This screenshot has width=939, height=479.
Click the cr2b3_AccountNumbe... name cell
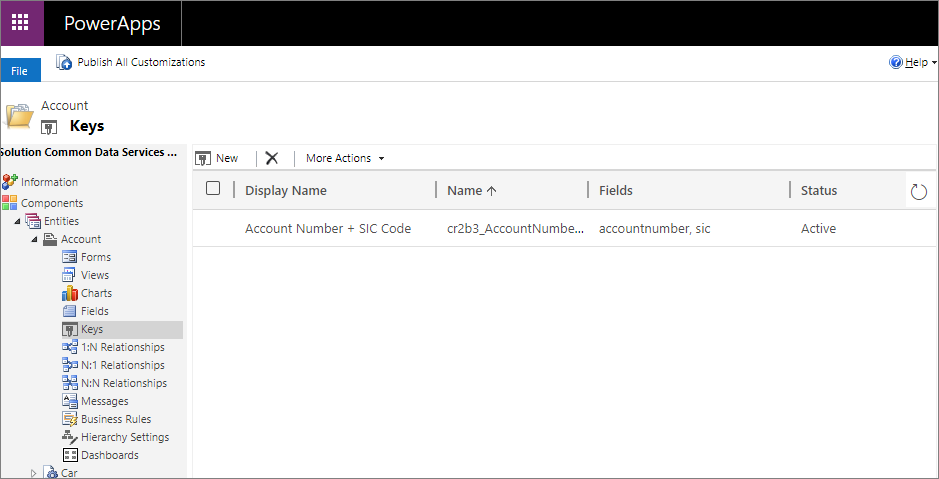click(x=516, y=228)
